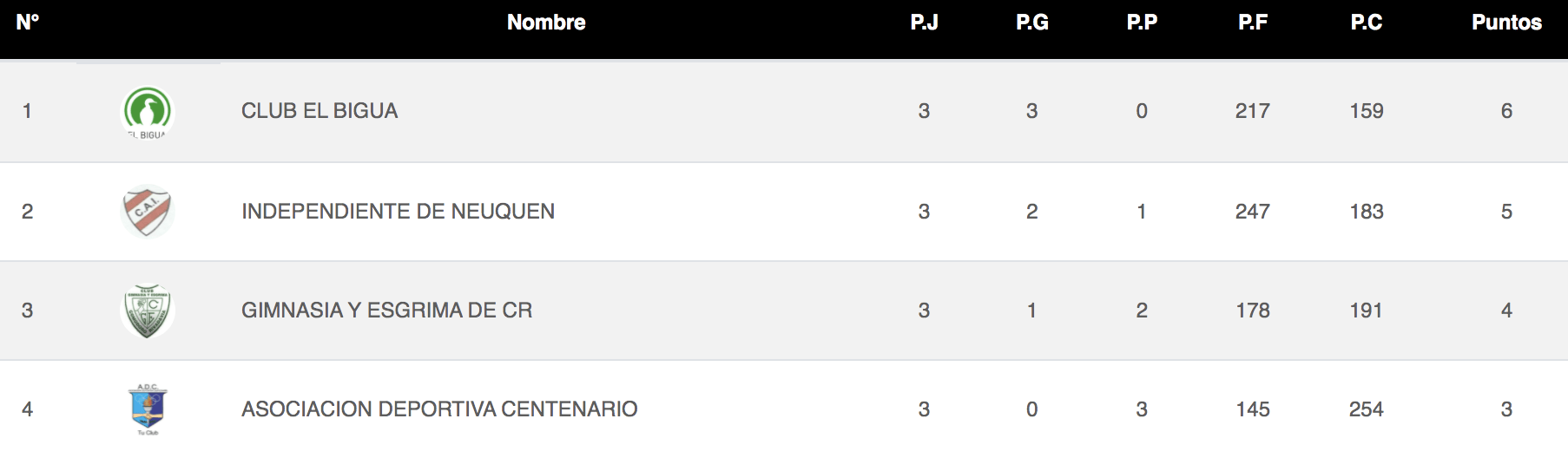The image size is (1568, 458).
Task: Click the P.C column header
Action: 1366,23
